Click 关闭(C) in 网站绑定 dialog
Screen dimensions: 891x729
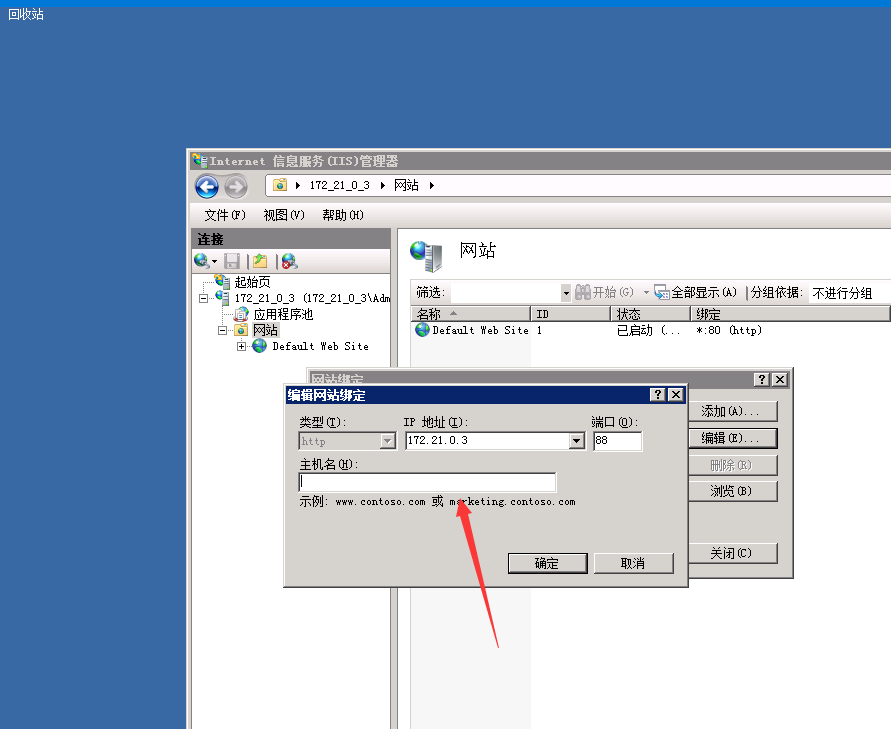tap(731, 553)
